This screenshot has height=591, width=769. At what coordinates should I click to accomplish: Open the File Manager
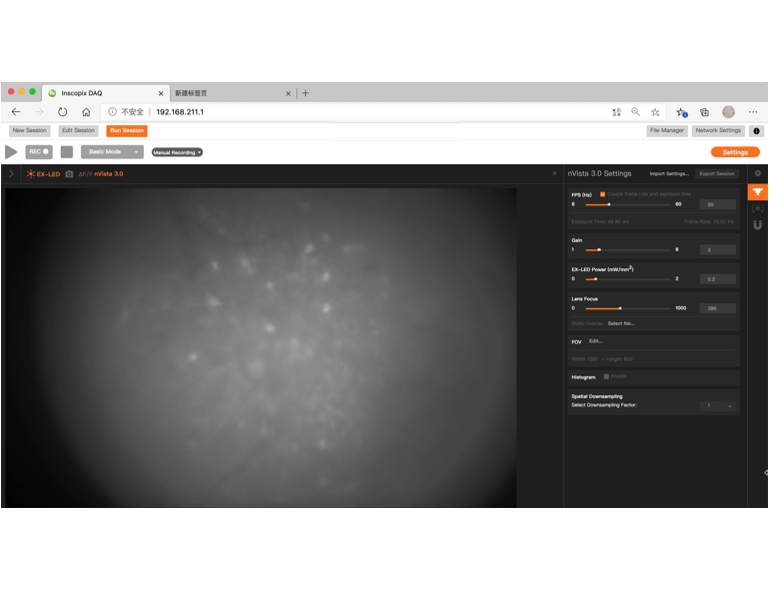pos(666,131)
